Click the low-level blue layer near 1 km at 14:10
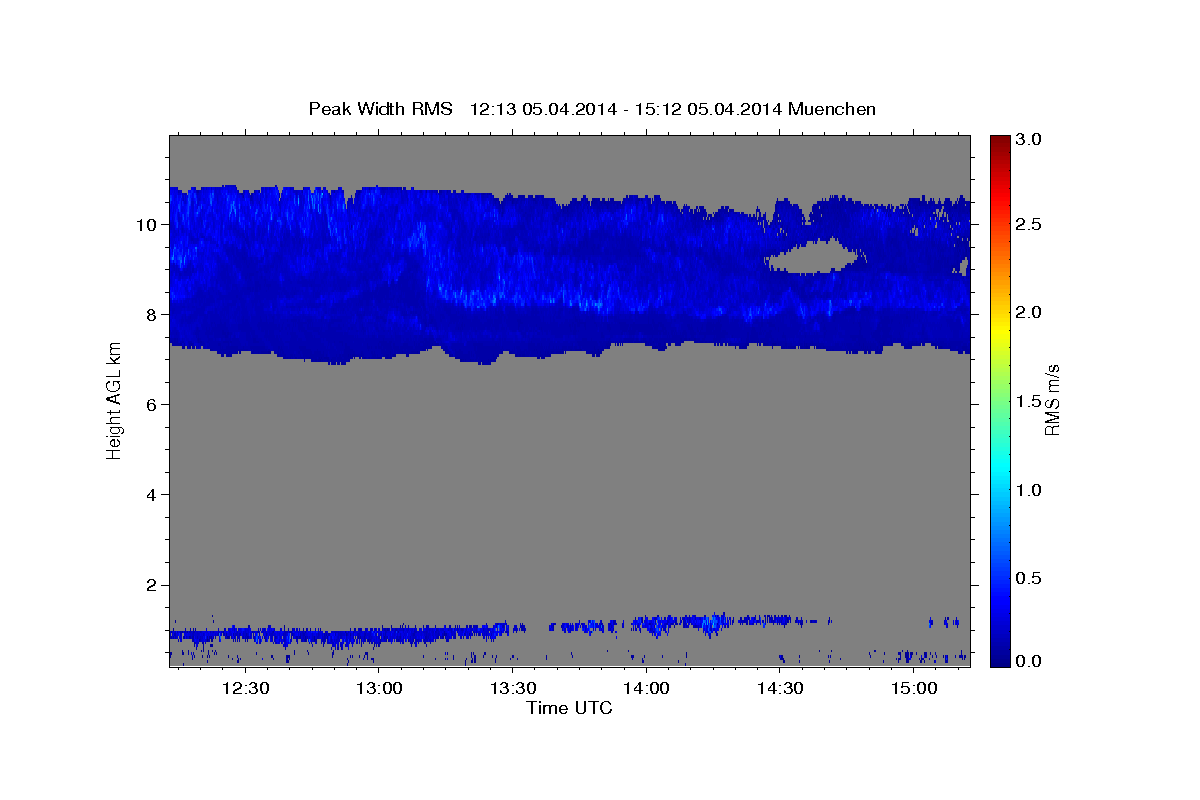1200x800 pixels. (690, 624)
